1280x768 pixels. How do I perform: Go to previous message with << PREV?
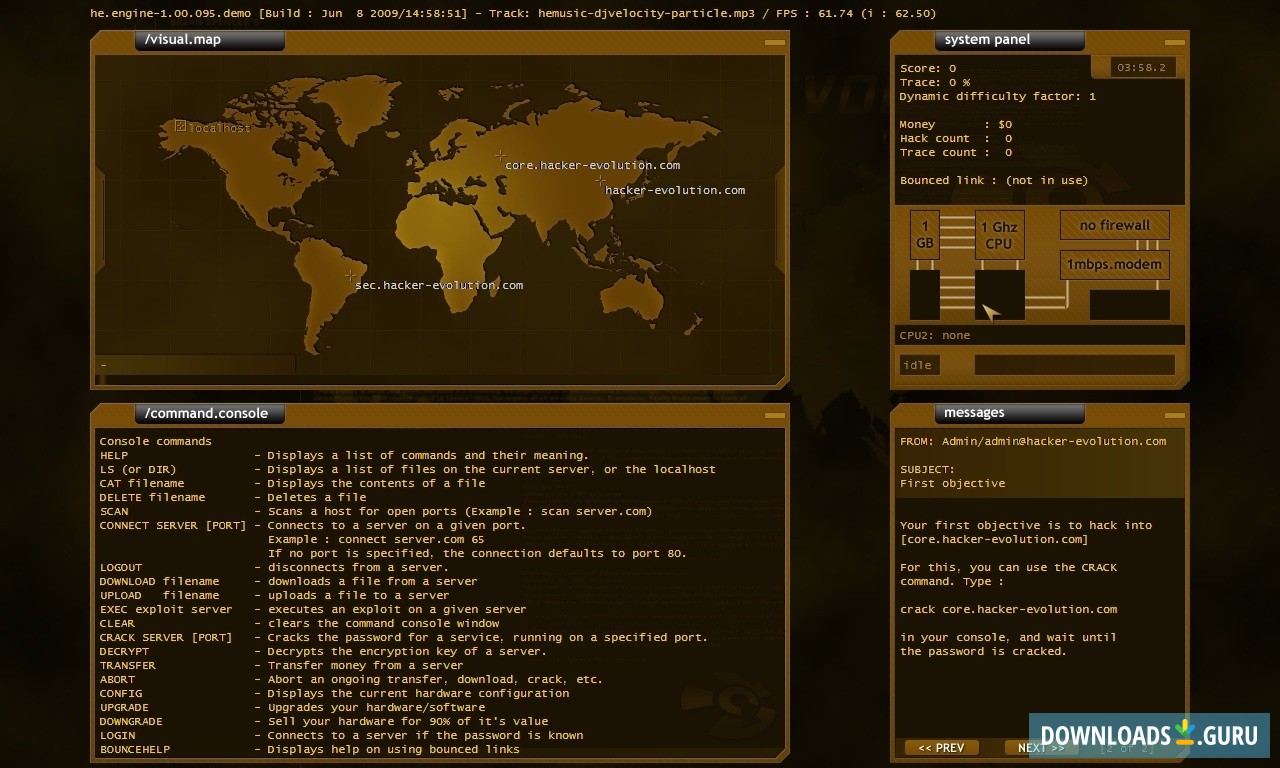[x=941, y=748]
